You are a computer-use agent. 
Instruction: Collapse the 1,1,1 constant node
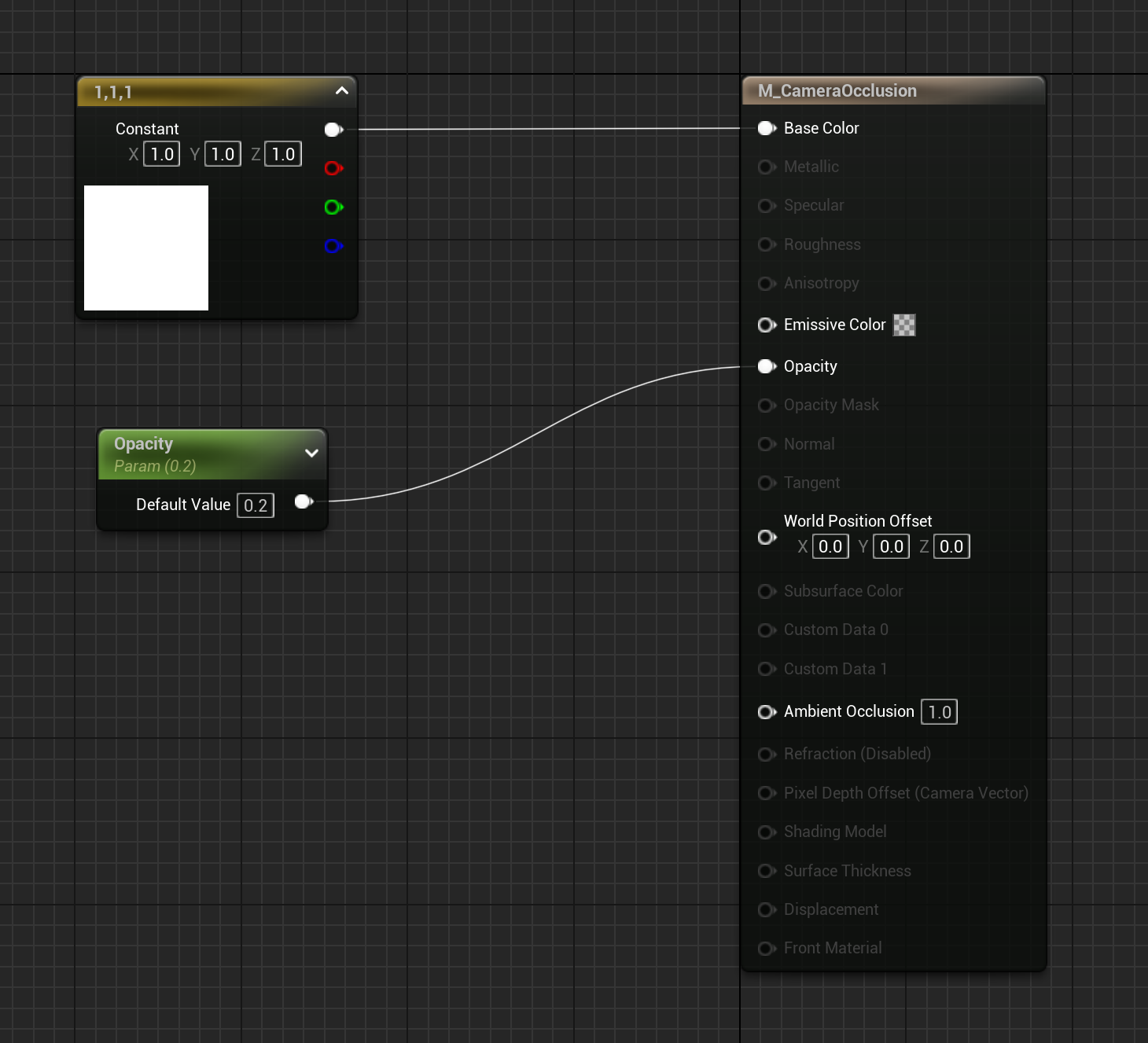tap(342, 91)
